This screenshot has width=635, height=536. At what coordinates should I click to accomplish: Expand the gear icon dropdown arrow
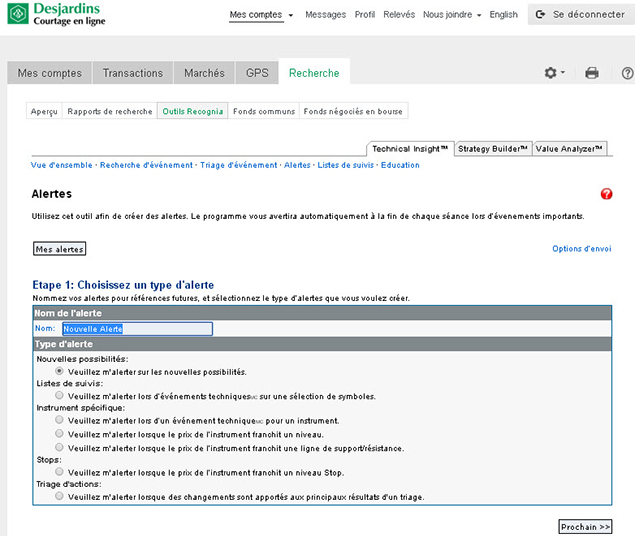coord(563,72)
